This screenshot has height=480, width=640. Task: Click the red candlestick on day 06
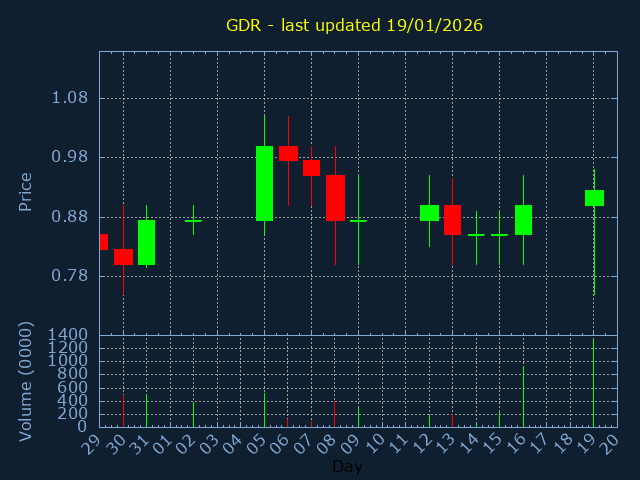point(288,153)
